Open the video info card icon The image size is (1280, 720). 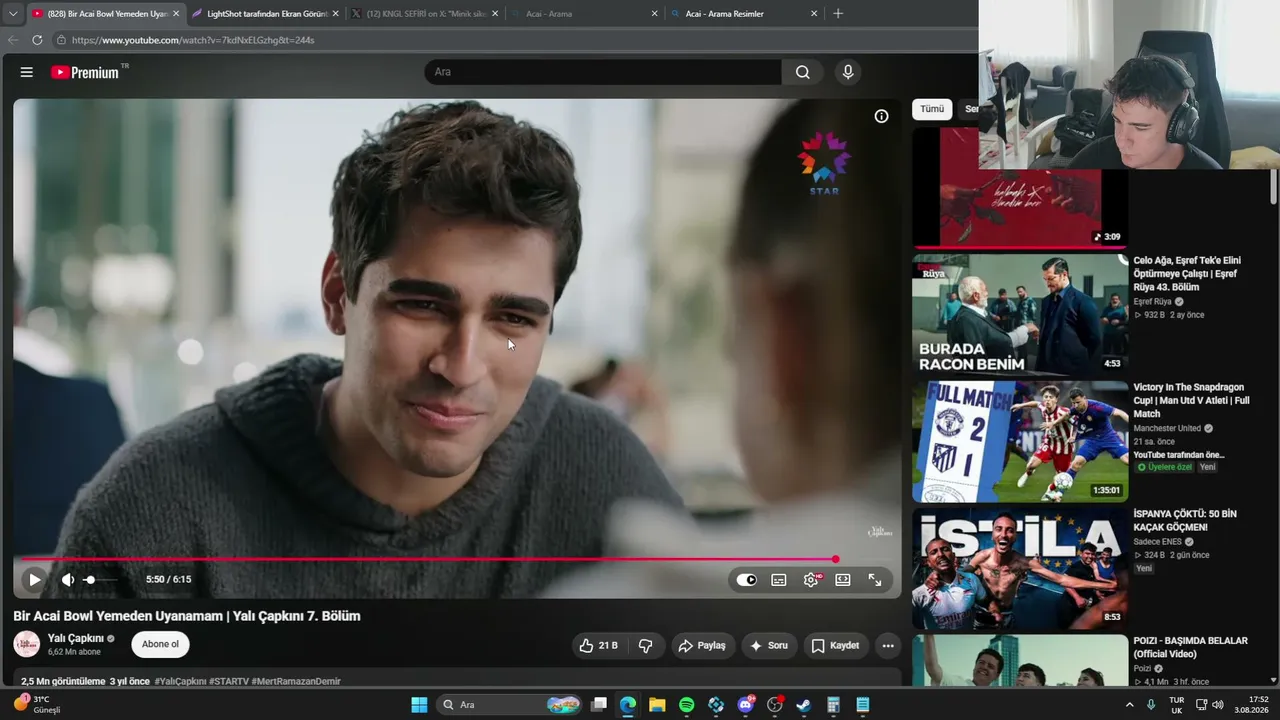coord(881,116)
